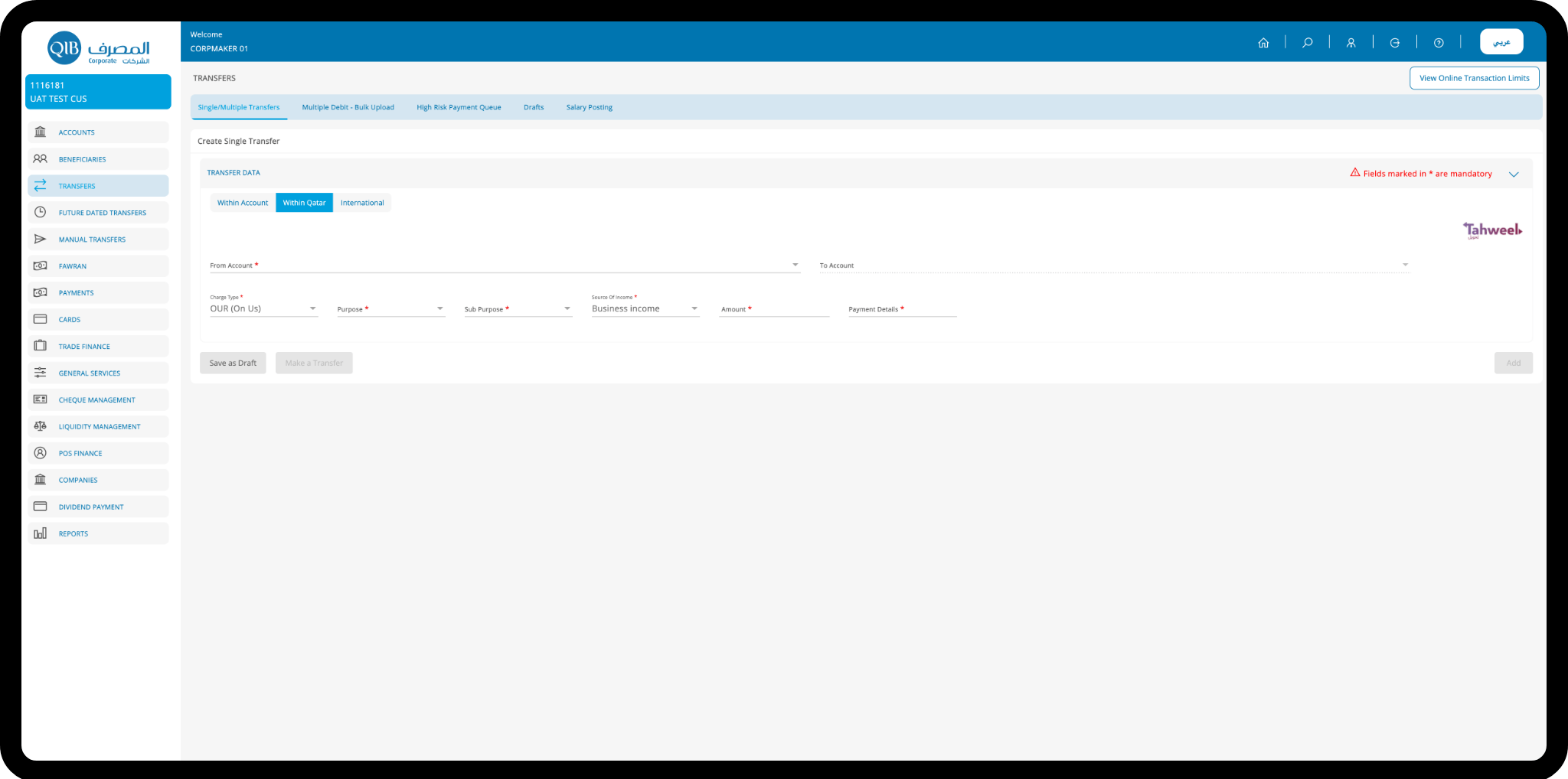Viewport: 1568px width, 779px height.
Task: Click the logout icon in header
Action: 1395,43
